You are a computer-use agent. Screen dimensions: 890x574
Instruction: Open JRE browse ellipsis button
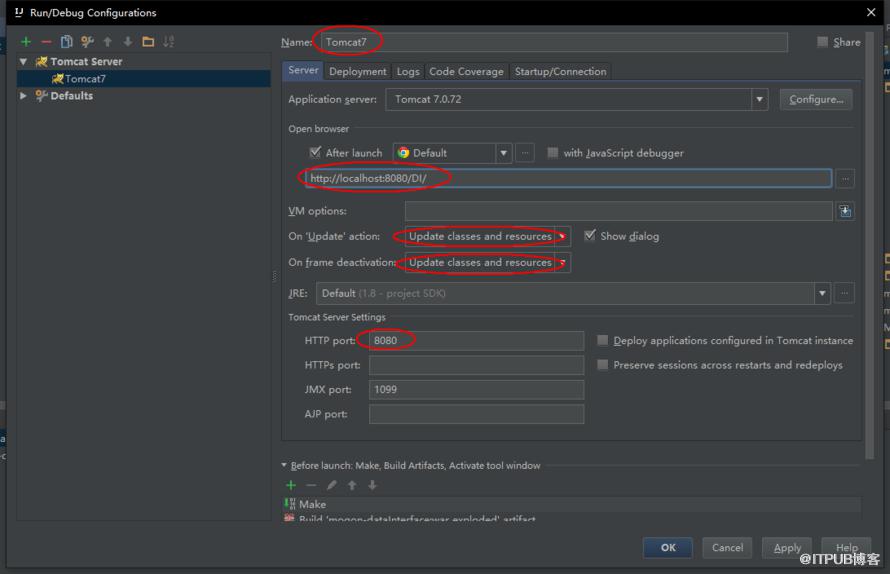click(x=845, y=294)
